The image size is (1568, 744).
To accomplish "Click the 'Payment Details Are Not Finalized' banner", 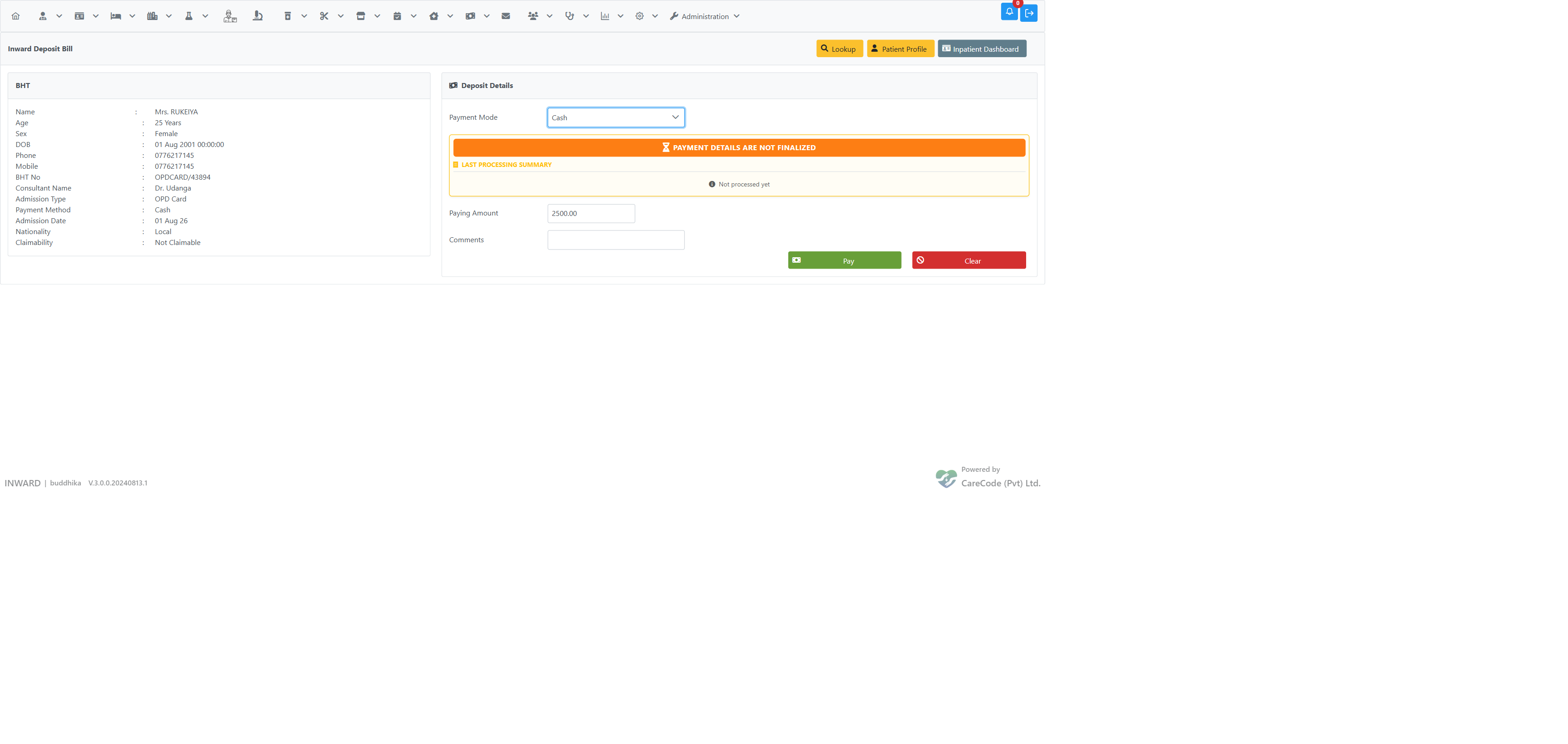I will 739,148.
